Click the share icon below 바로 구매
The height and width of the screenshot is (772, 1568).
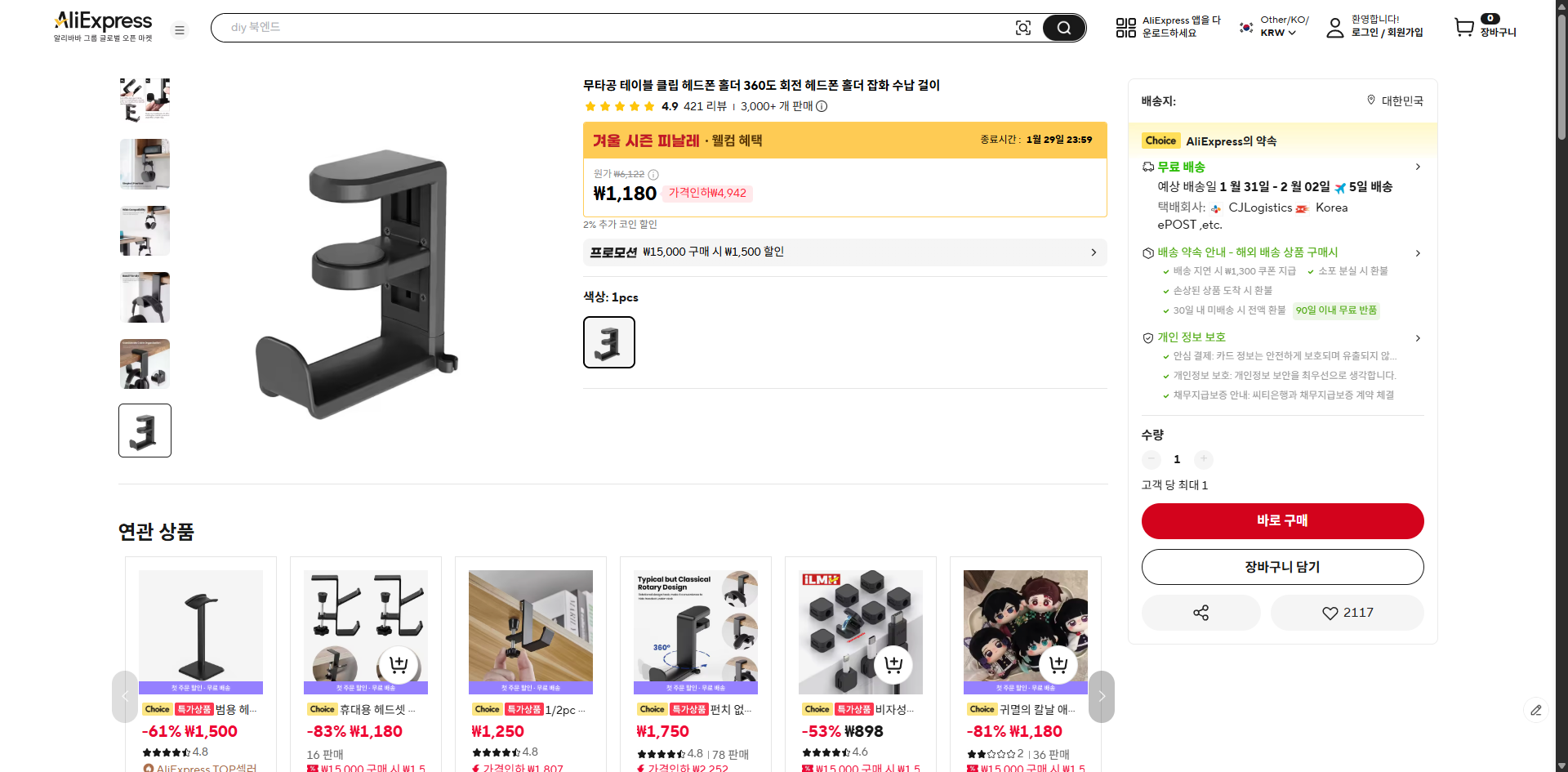[1200, 612]
